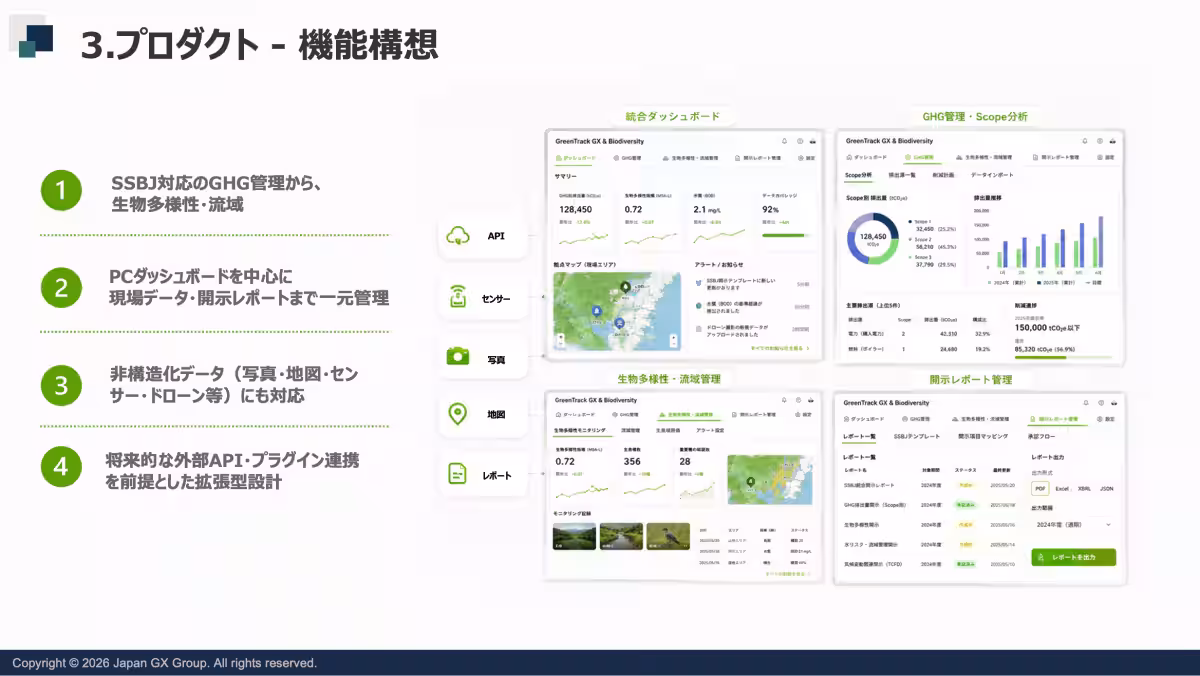Click the API cloud icon
This screenshot has width=1200, height=676.
[x=458, y=236]
